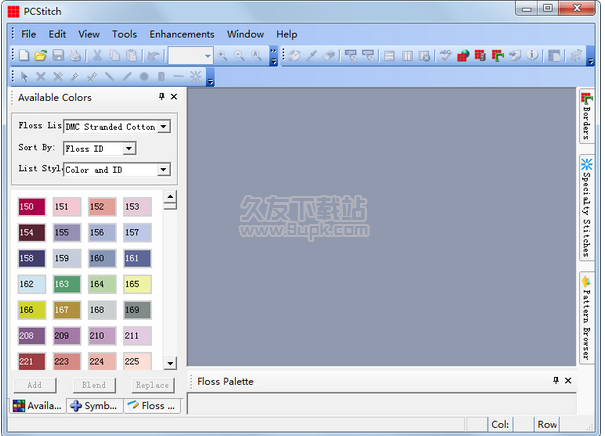Viewport: 605px width, 436px height.
Task: Show pattern information icon
Action: tap(532, 56)
